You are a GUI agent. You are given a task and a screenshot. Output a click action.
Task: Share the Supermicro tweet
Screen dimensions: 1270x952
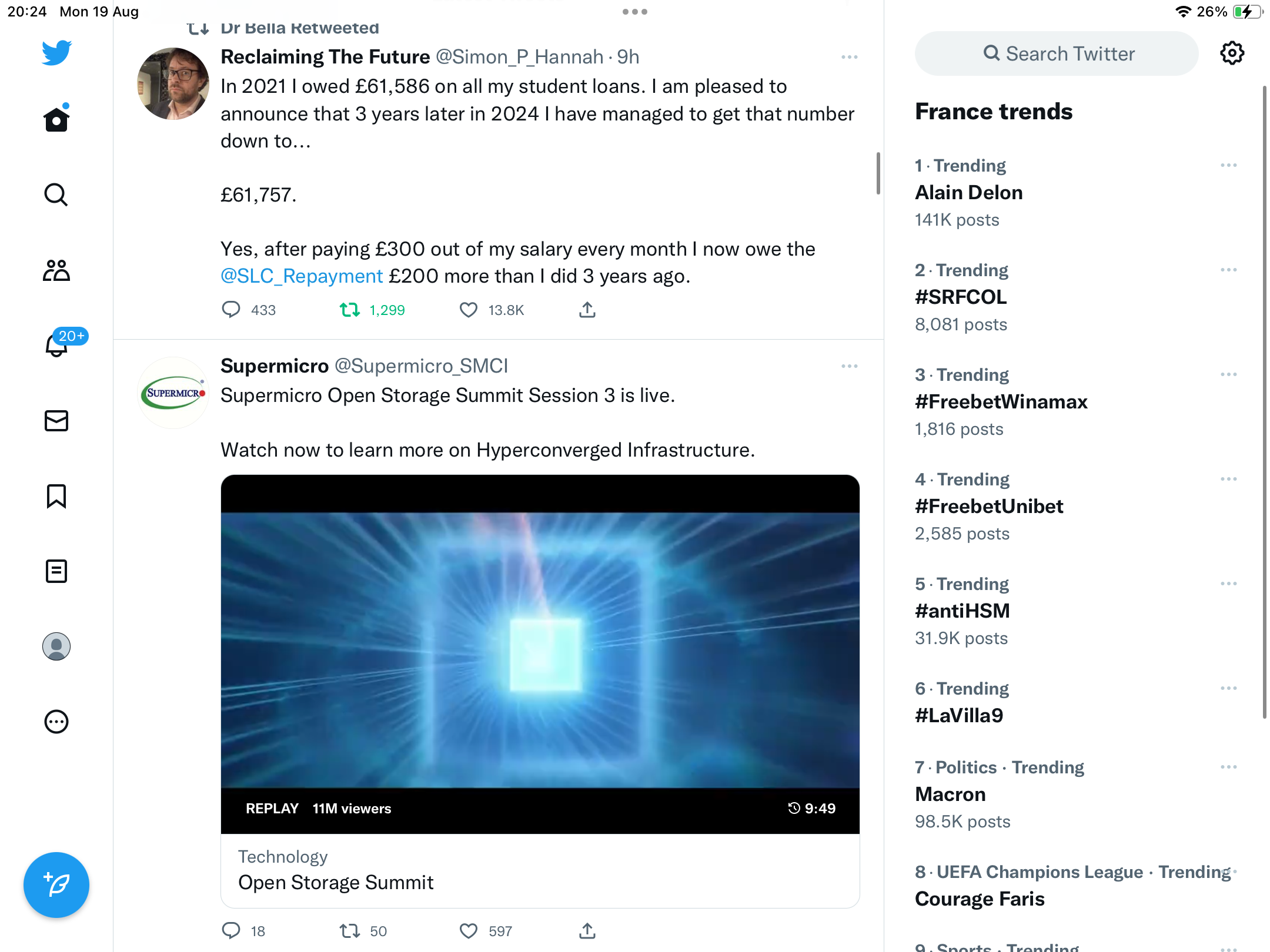[587, 931]
